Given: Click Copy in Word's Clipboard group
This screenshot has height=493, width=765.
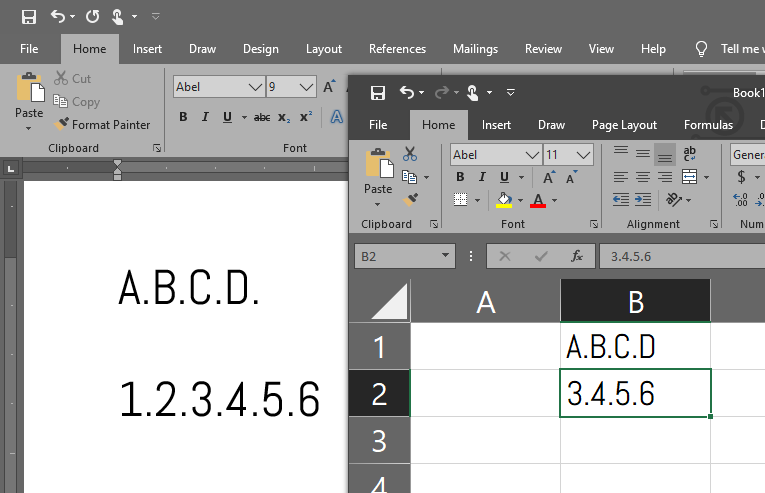Looking at the screenshot, I should pos(77,102).
